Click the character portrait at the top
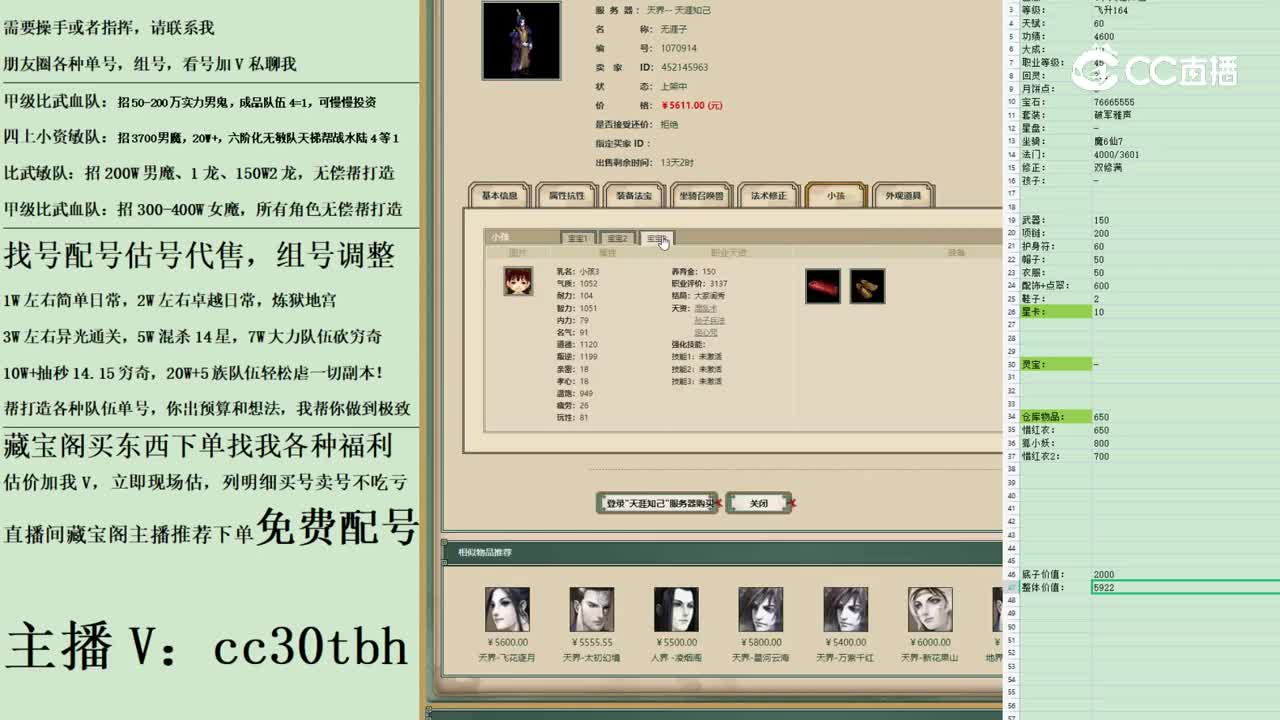 pos(521,40)
